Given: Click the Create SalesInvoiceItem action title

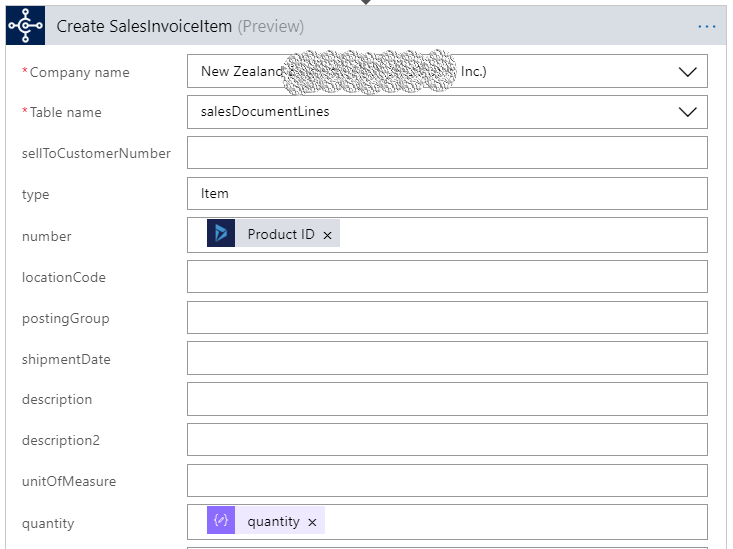Looking at the screenshot, I should click(144, 26).
